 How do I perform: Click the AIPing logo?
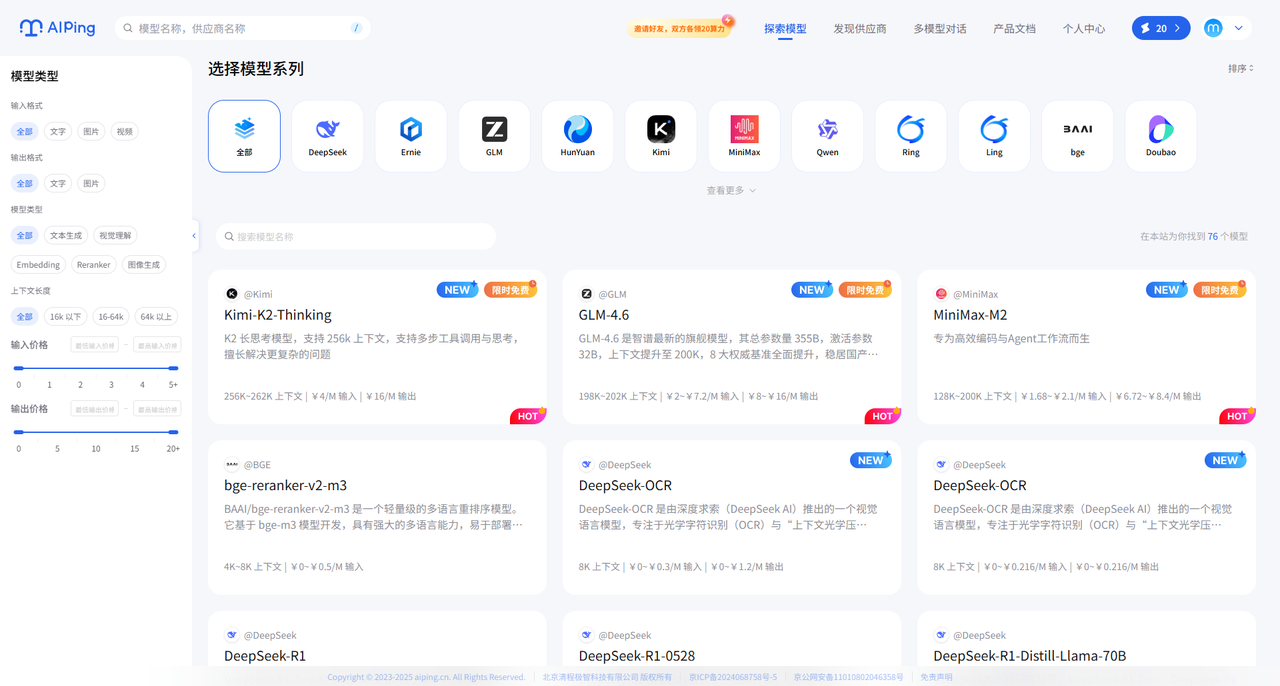[58, 28]
